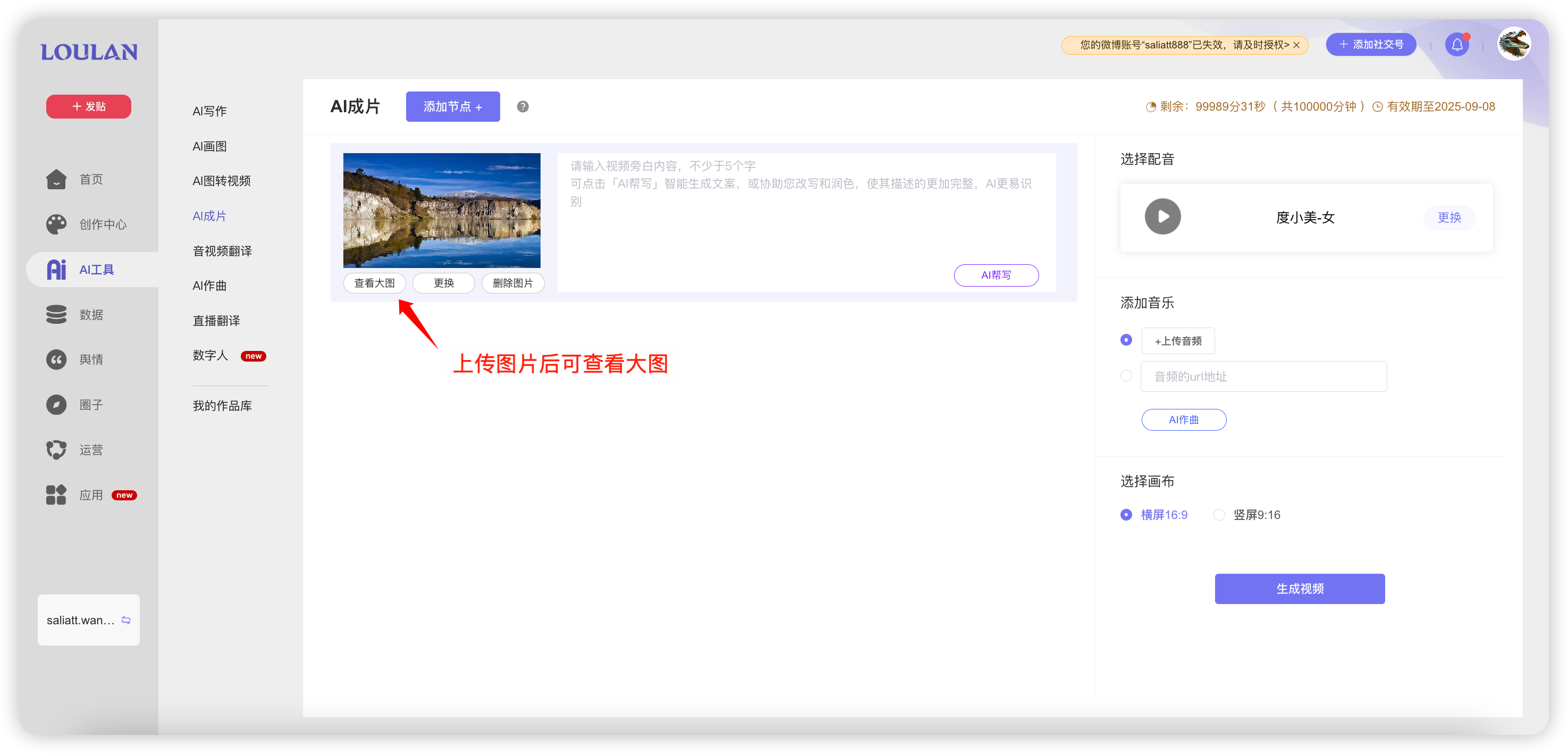Click the AI作曲 outlined button

[x=1184, y=420]
